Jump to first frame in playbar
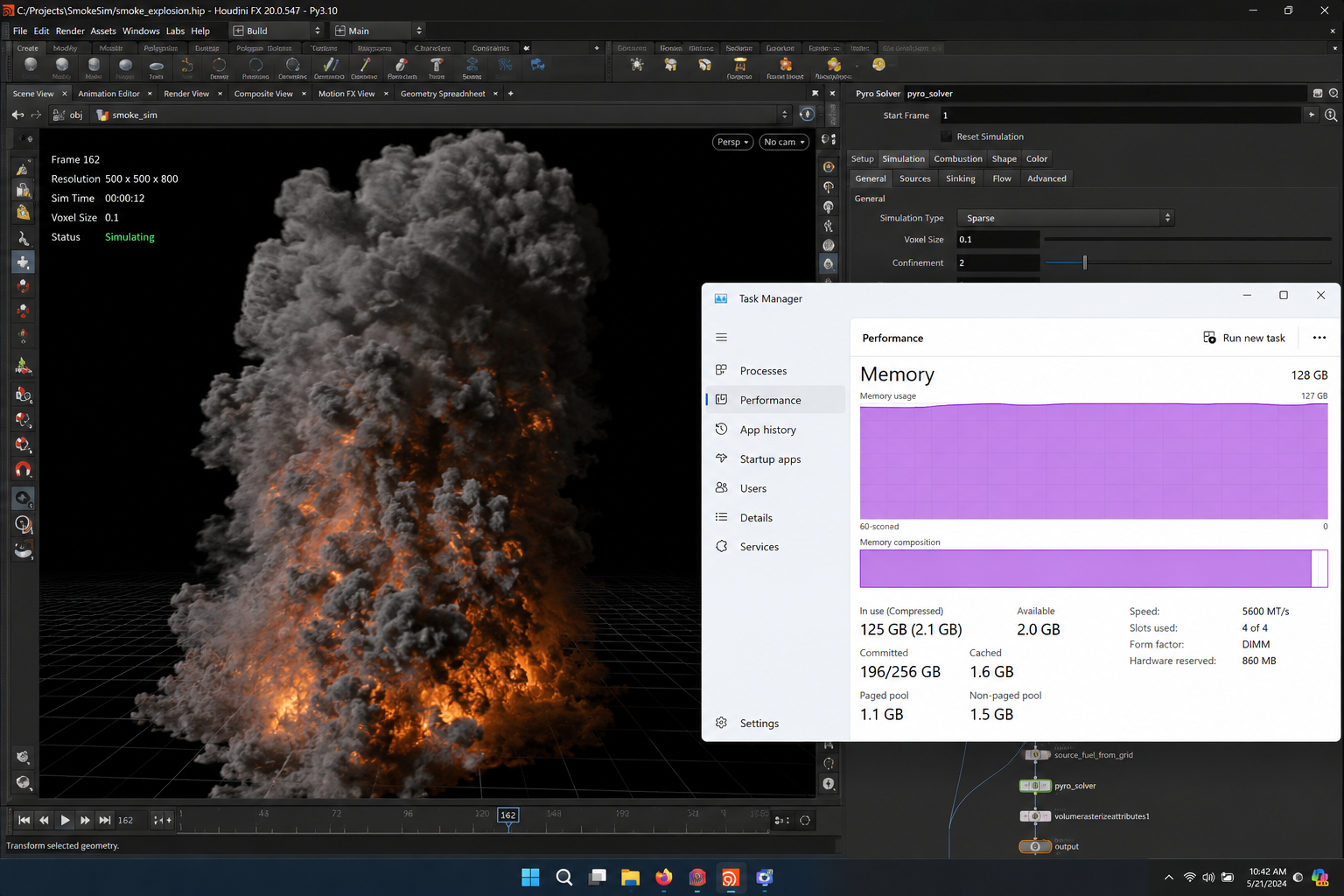 coord(24,820)
